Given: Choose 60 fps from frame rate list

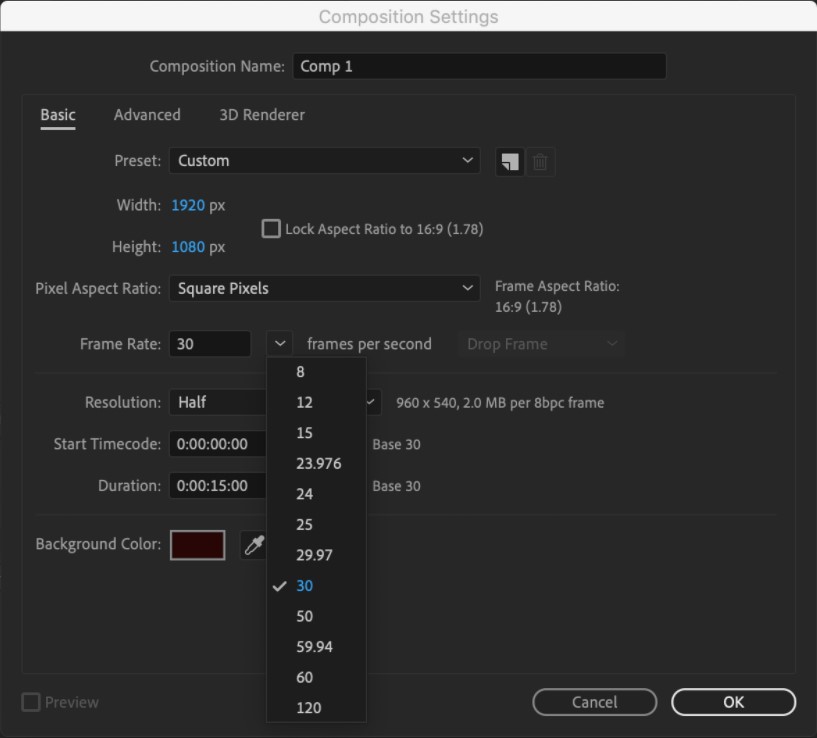Looking at the screenshot, I should (316, 678).
